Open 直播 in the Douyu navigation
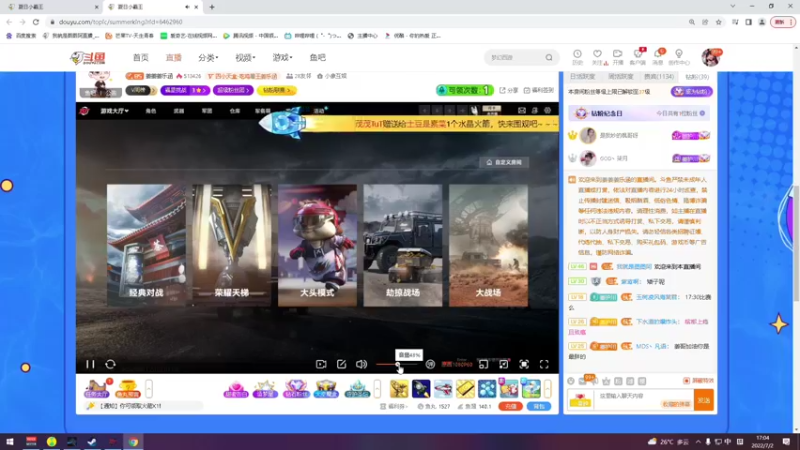 pos(173,58)
